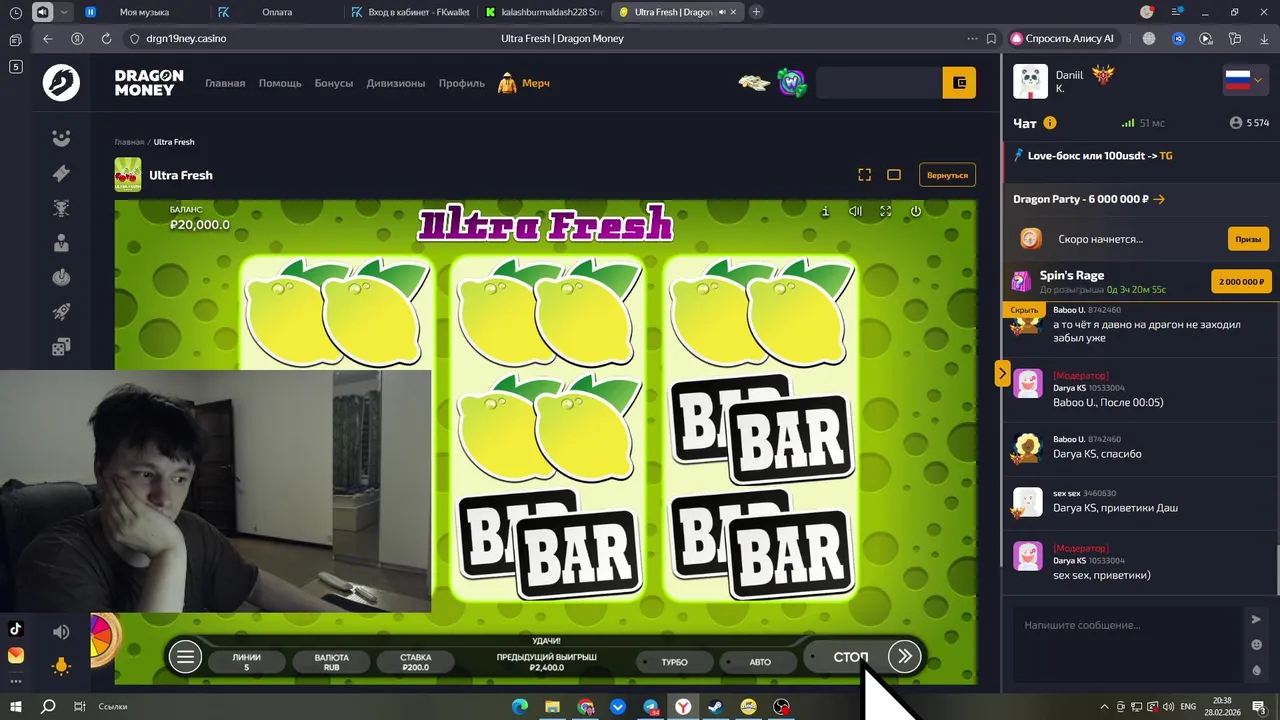Click the Призы button
Image resolution: width=1280 pixels, height=720 pixels.
coord(1248,239)
